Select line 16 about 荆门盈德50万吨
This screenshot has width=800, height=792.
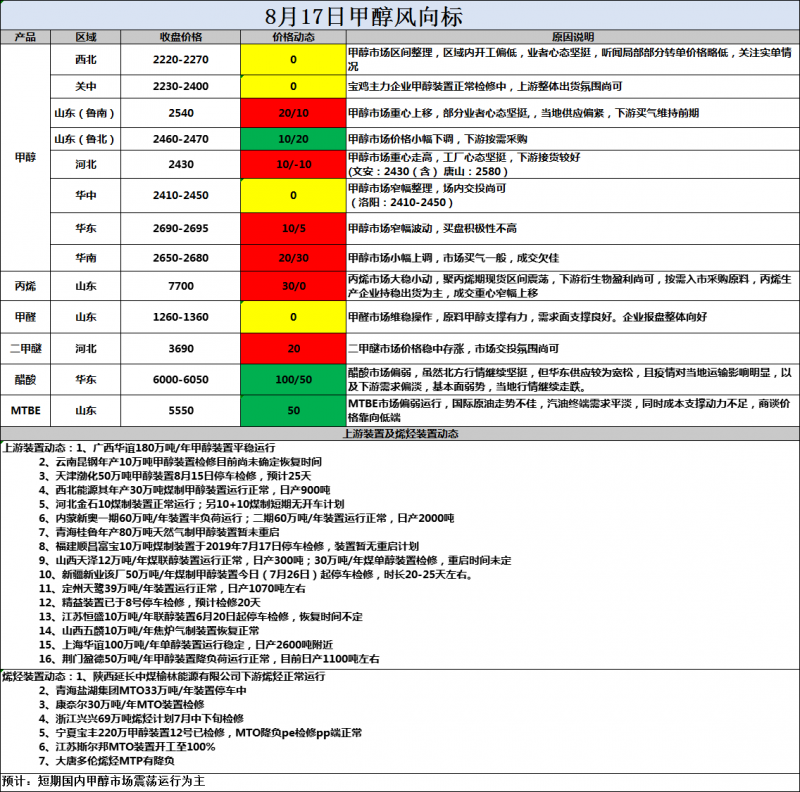click(x=209, y=659)
